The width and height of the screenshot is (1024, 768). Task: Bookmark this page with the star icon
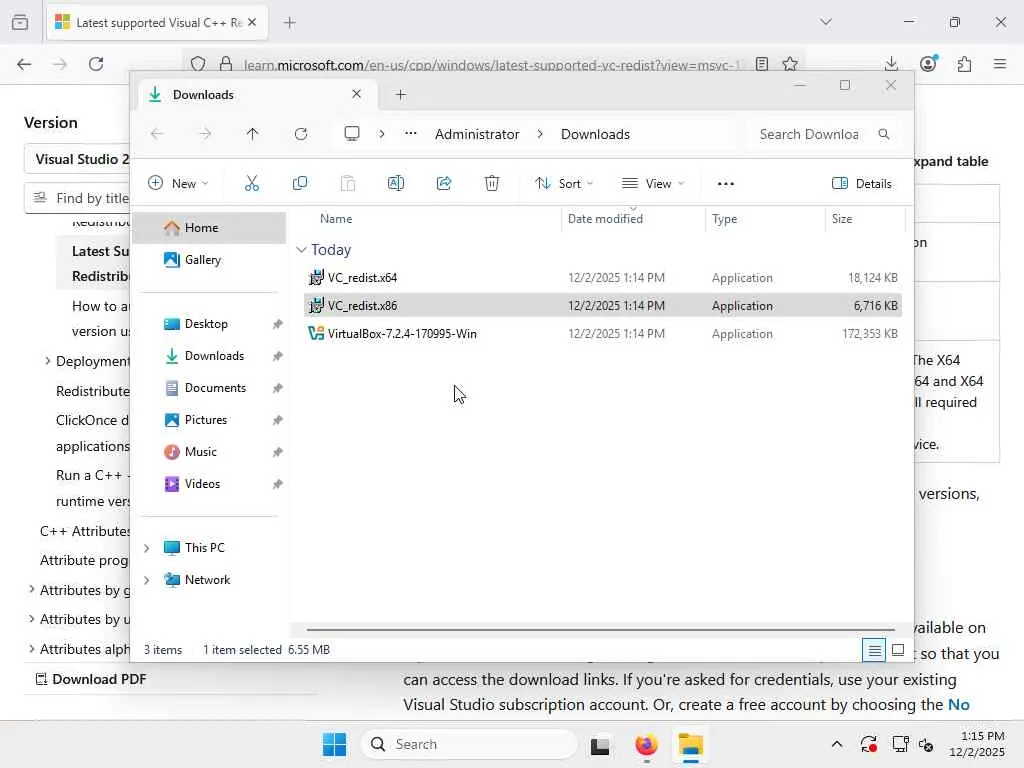pyautogui.click(x=790, y=64)
